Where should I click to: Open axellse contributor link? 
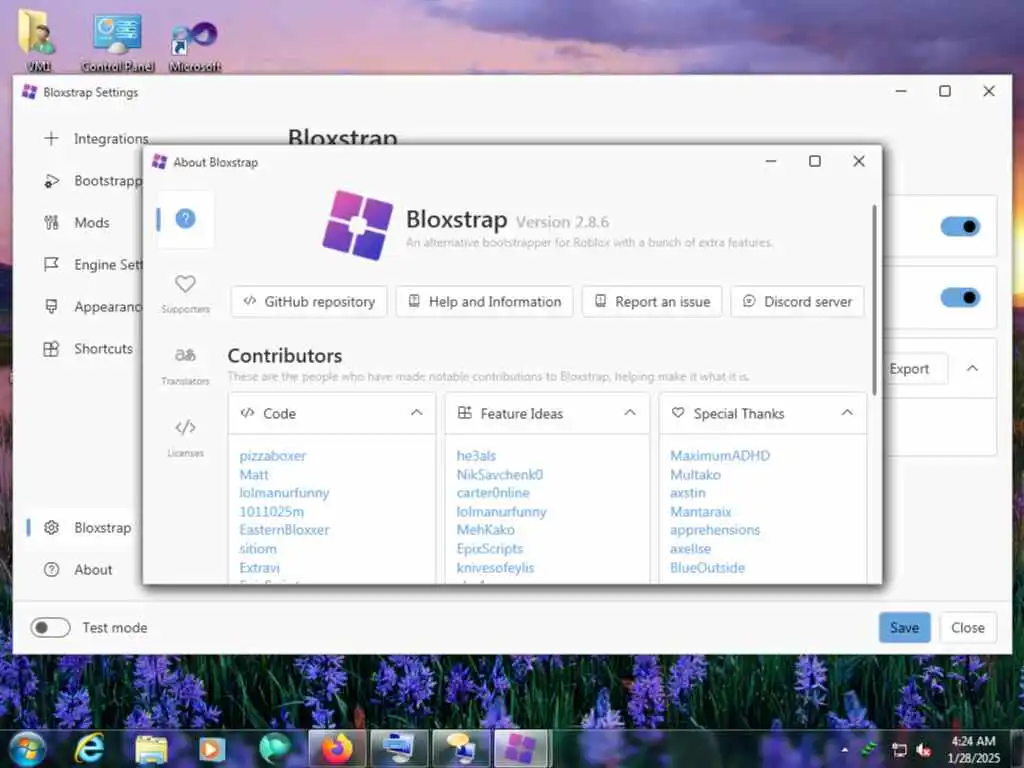coord(690,549)
